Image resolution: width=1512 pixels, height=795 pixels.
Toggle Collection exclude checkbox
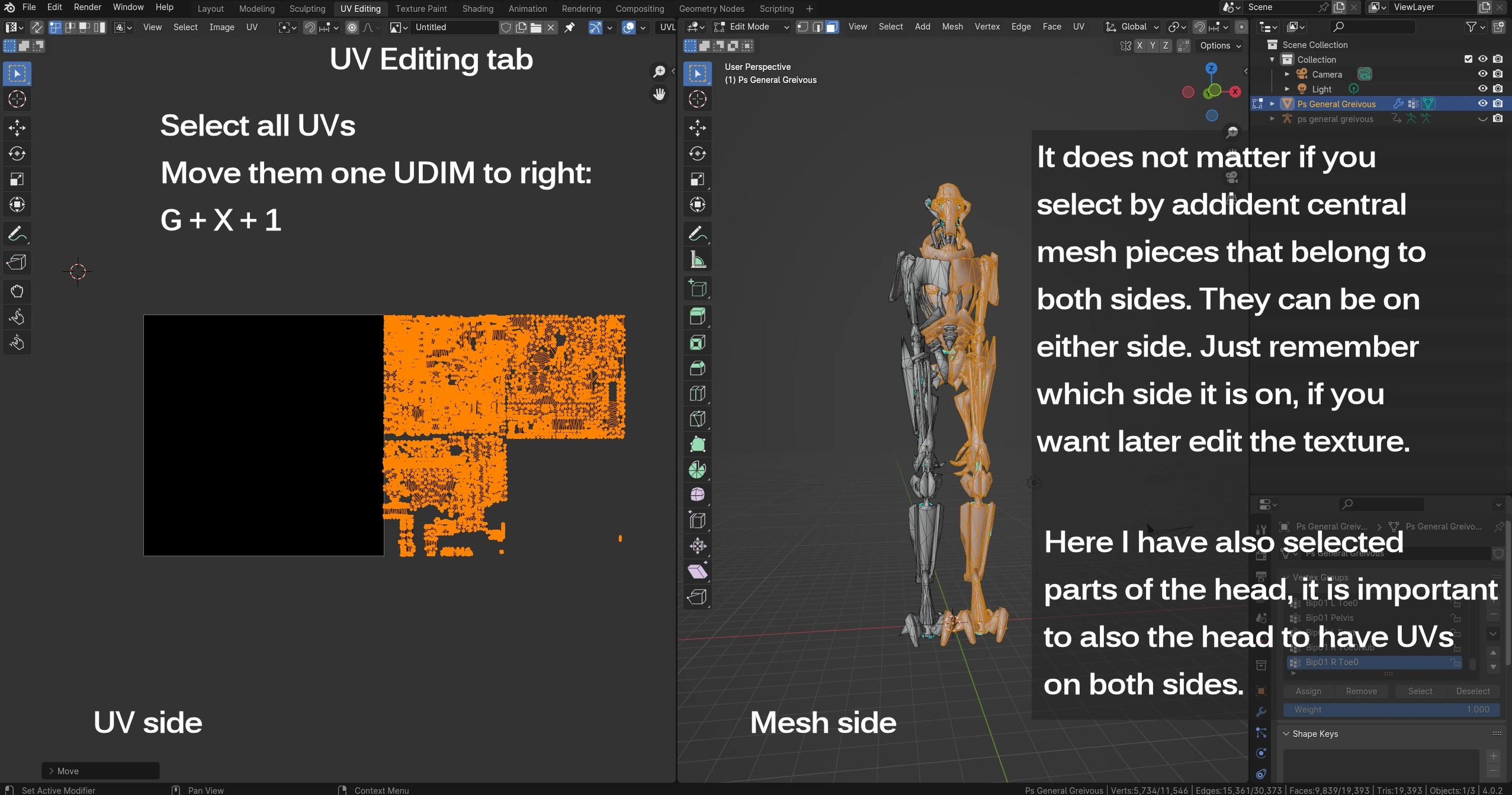tap(1468, 59)
